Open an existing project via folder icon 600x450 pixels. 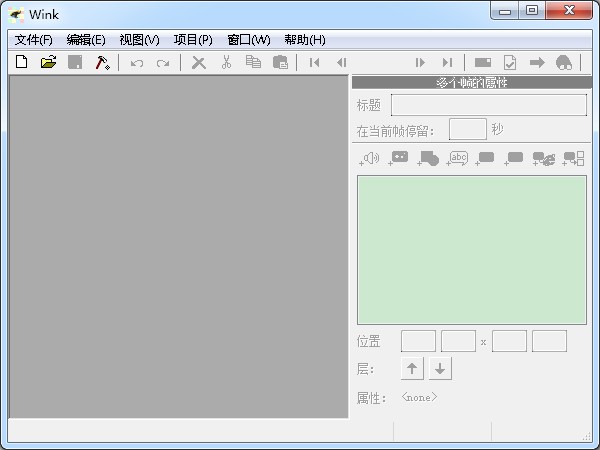pyautogui.click(x=48, y=62)
